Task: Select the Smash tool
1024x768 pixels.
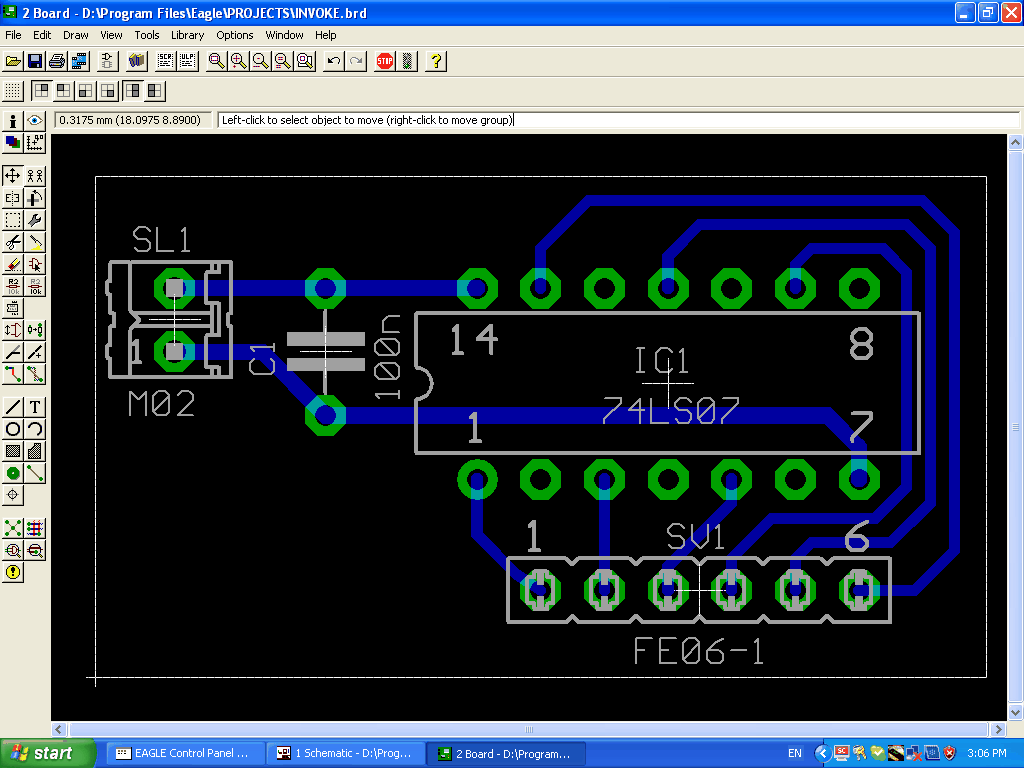Action: [x=13, y=308]
